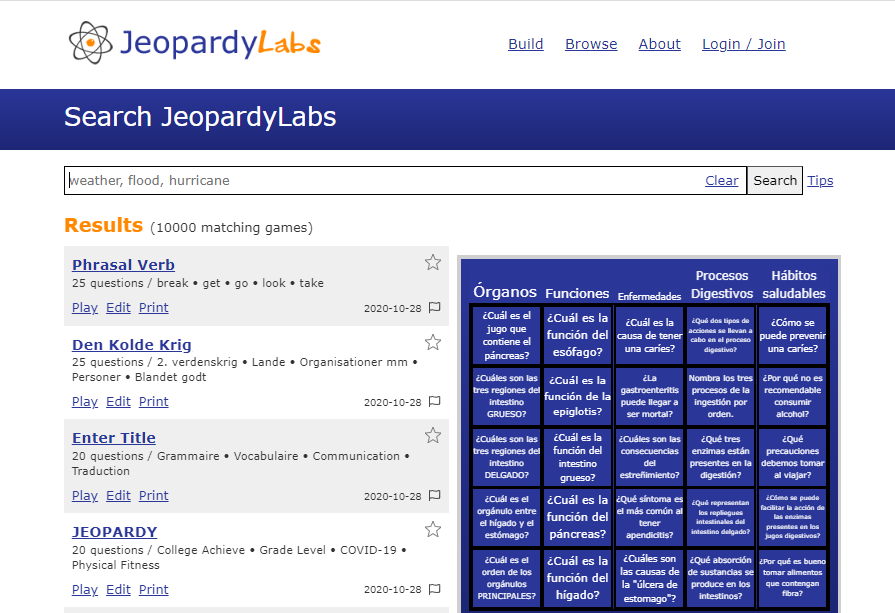Flag the JEOPARDY game result
895x613 pixels.
point(434,589)
